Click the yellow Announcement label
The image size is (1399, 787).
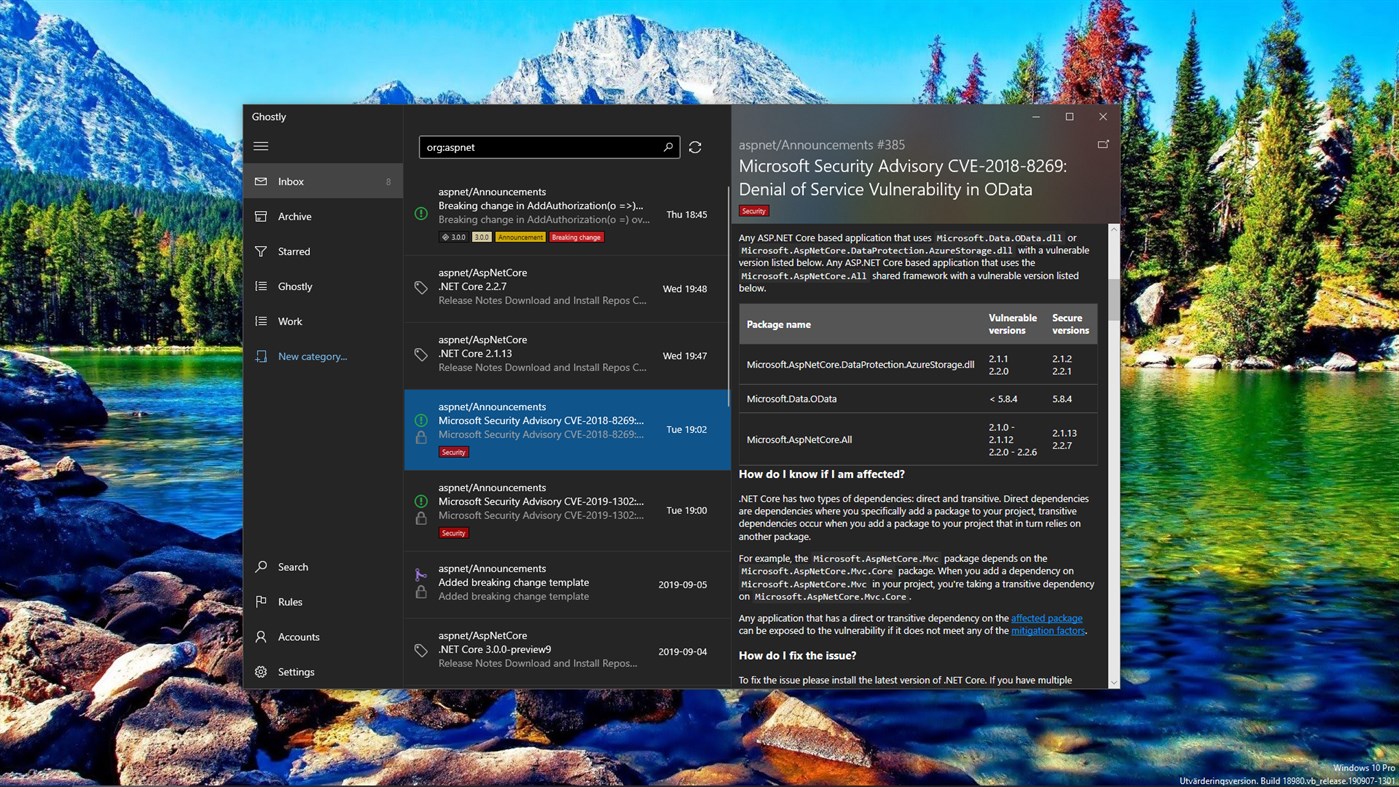(x=521, y=237)
